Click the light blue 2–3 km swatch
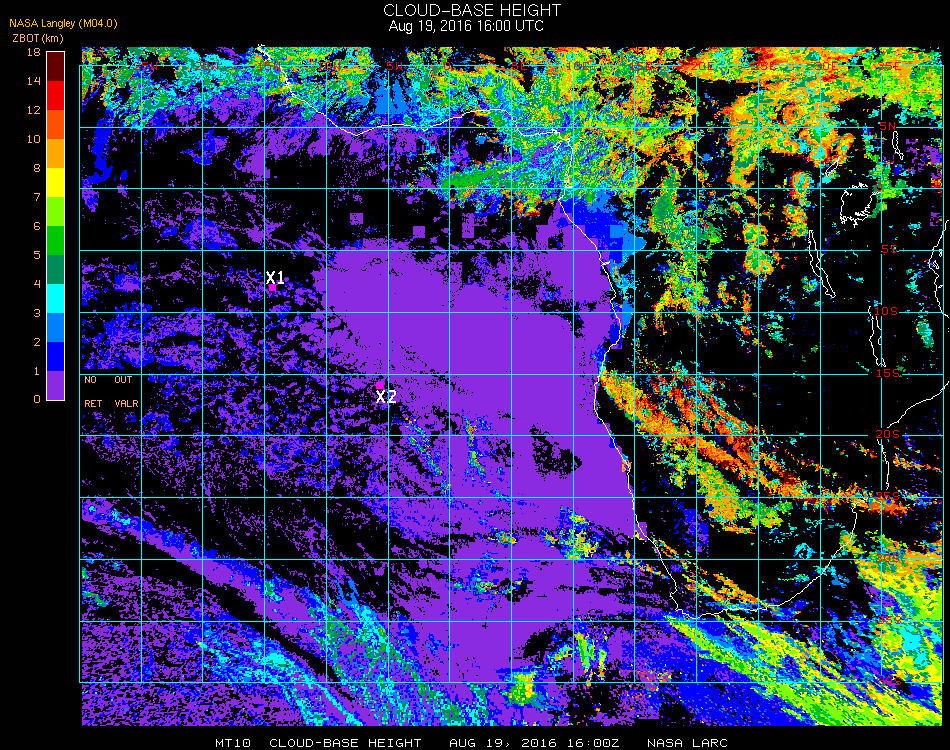The image size is (950, 750). tap(55, 328)
